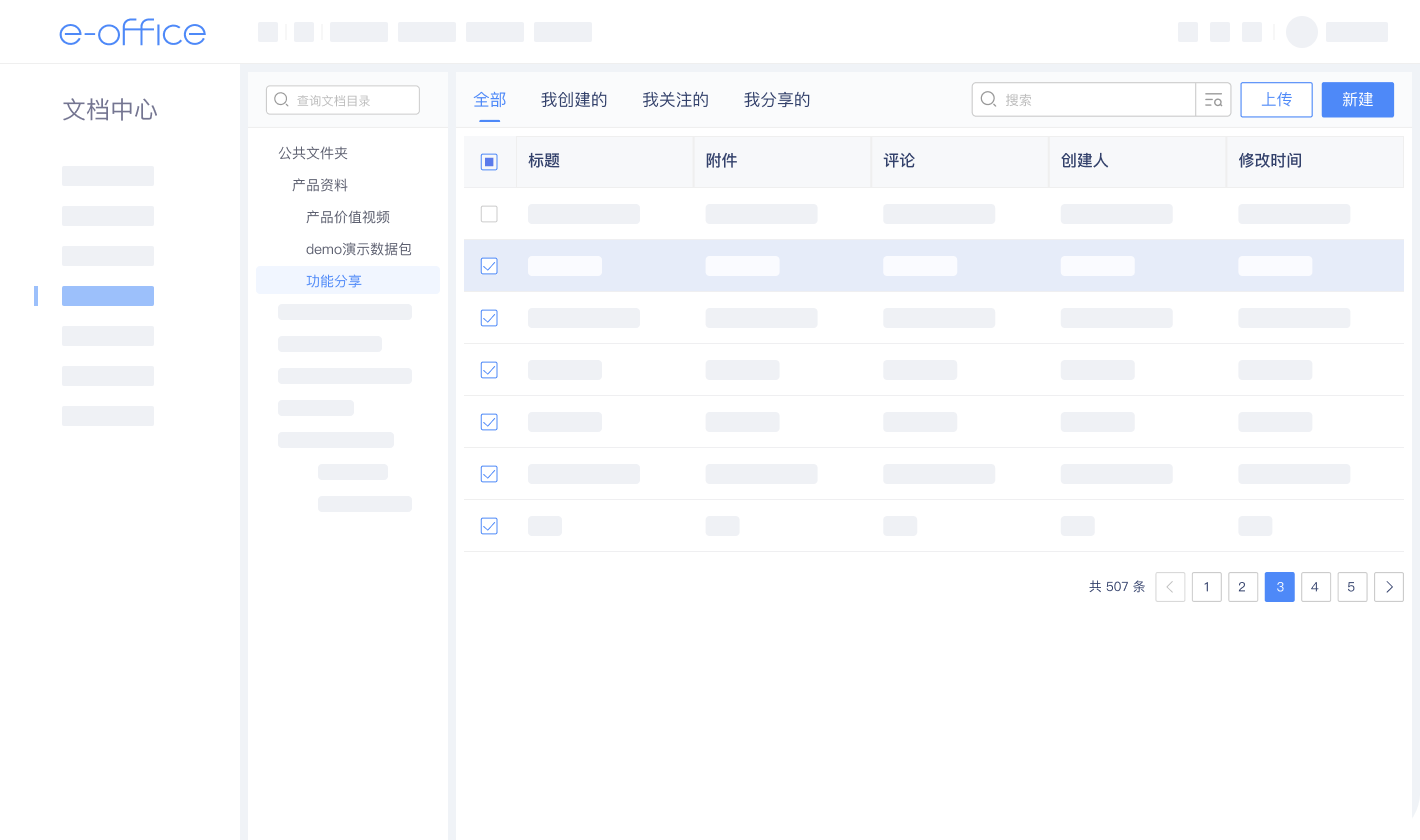
Task: Click the 新建 button
Action: 1358,100
